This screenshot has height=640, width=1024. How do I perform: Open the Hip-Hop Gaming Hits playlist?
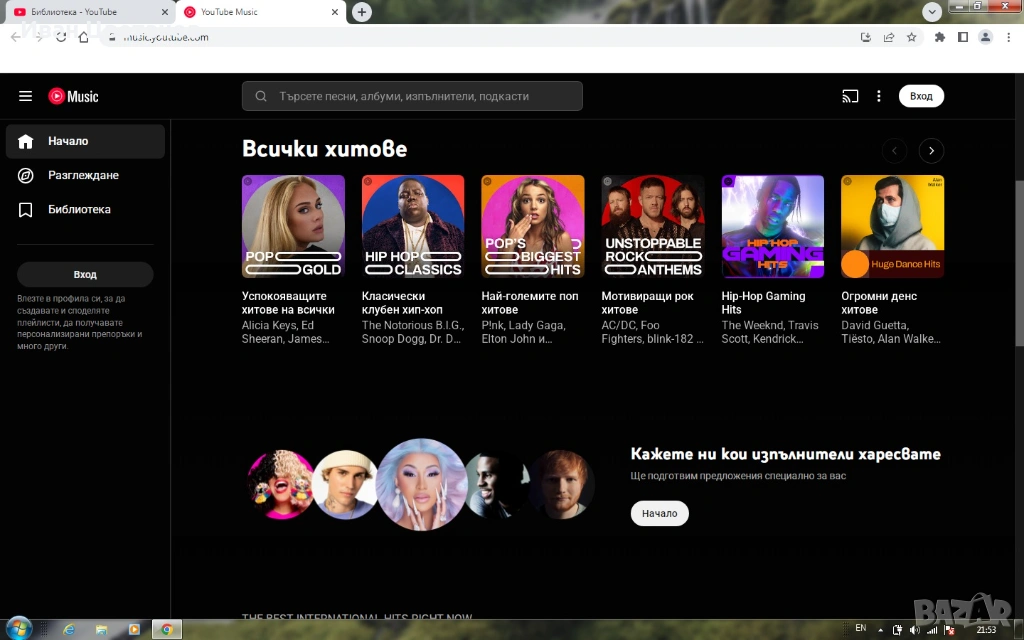pos(772,227)
